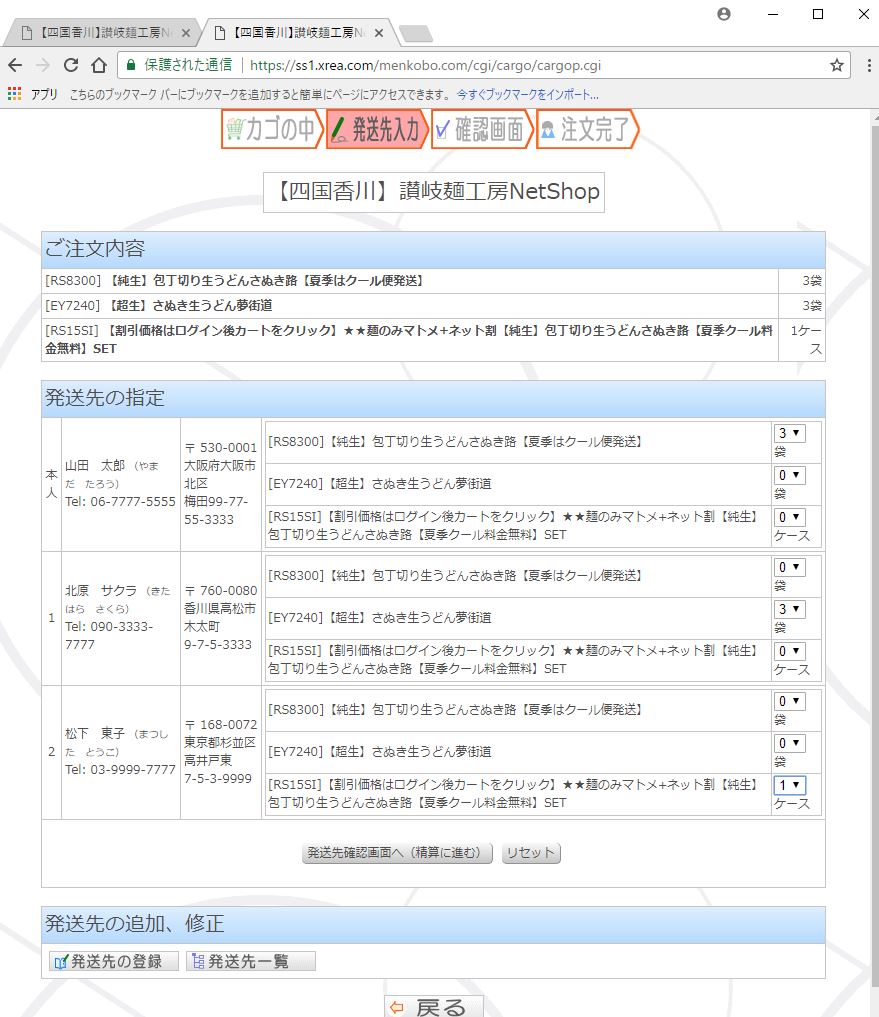Click phone number Tel: 03-9999-7777
Image resolution: width=879 pixels, height=1017 pixels.
[120, 770]
